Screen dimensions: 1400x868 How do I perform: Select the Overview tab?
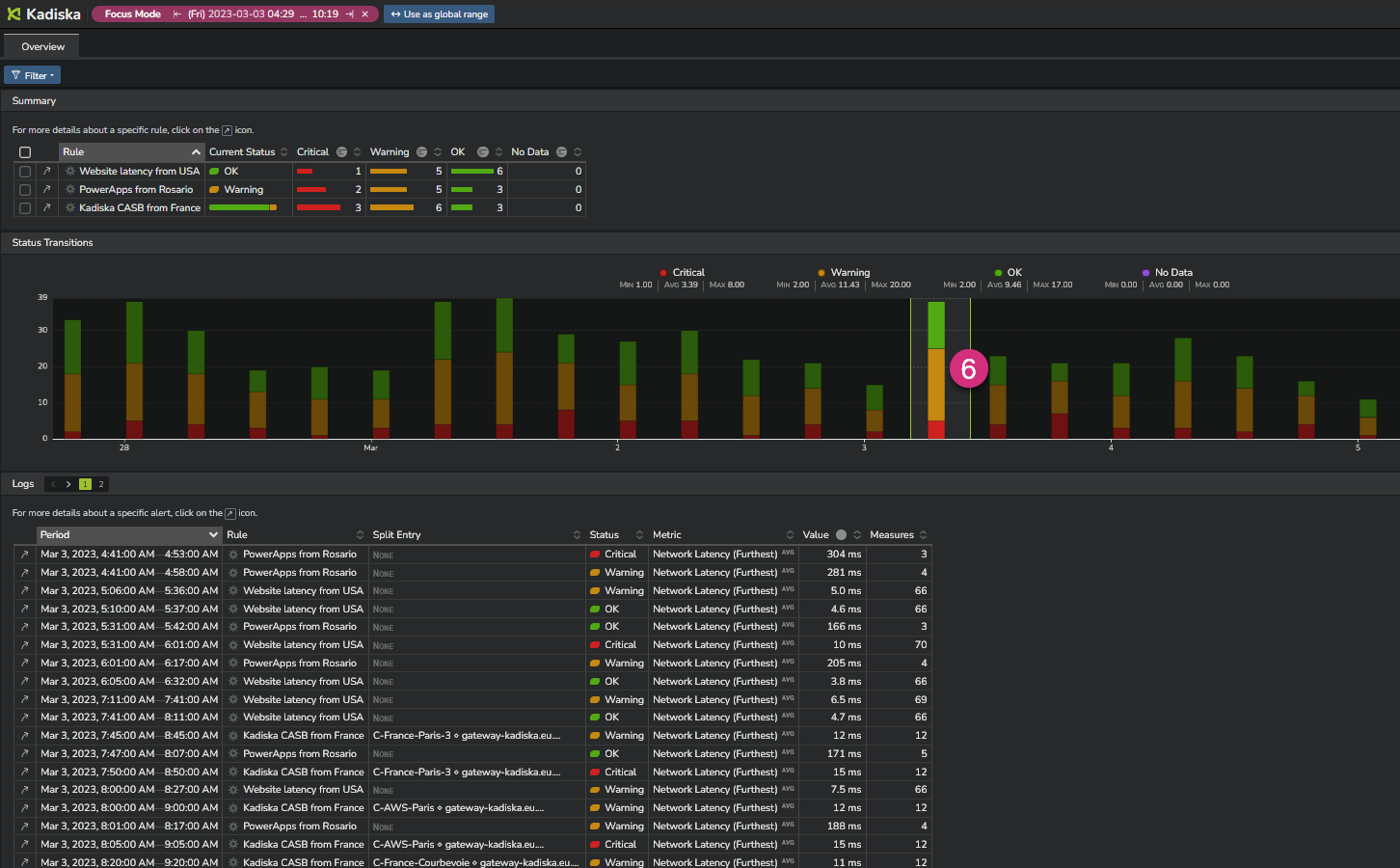click(x=42, y=46)
